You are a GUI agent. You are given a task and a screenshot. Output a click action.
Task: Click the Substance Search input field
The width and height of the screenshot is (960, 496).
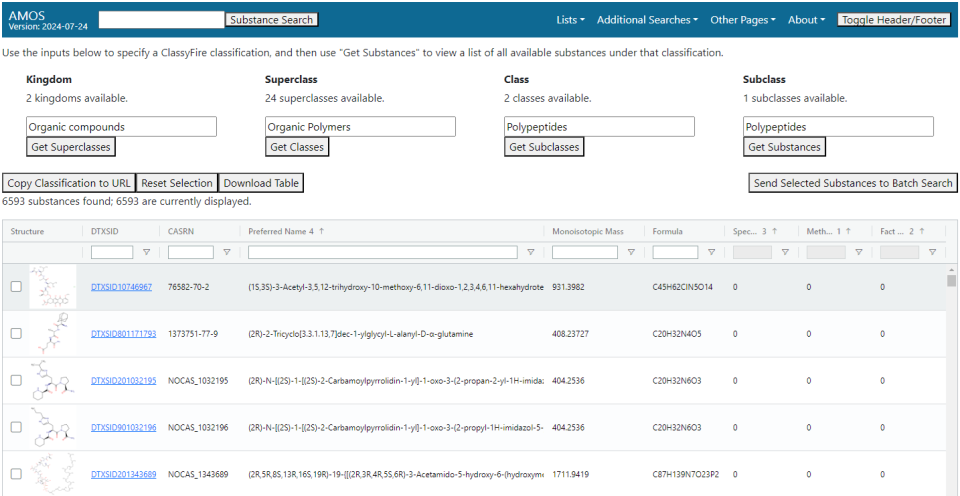click(161, 19)
